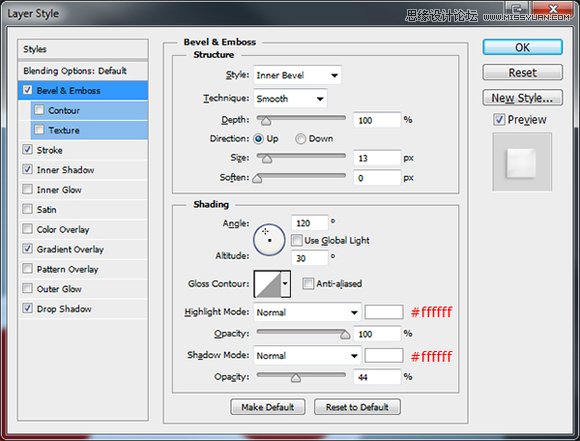
Task: Open the Highlight Mode dropdown
Action: pyautogui.click(x=307, y=312)
